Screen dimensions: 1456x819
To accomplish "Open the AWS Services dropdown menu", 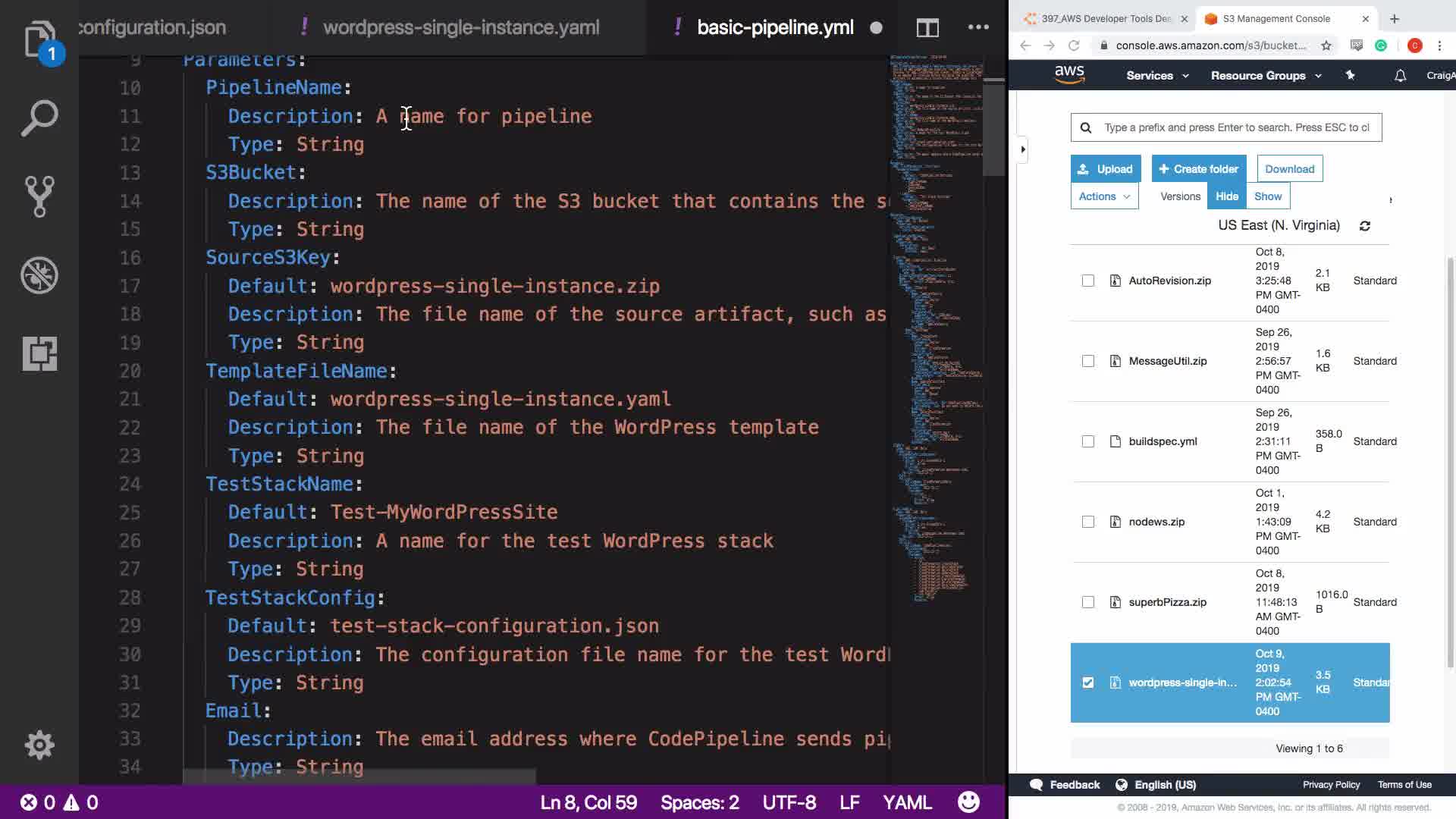I will coord(1157,76).
